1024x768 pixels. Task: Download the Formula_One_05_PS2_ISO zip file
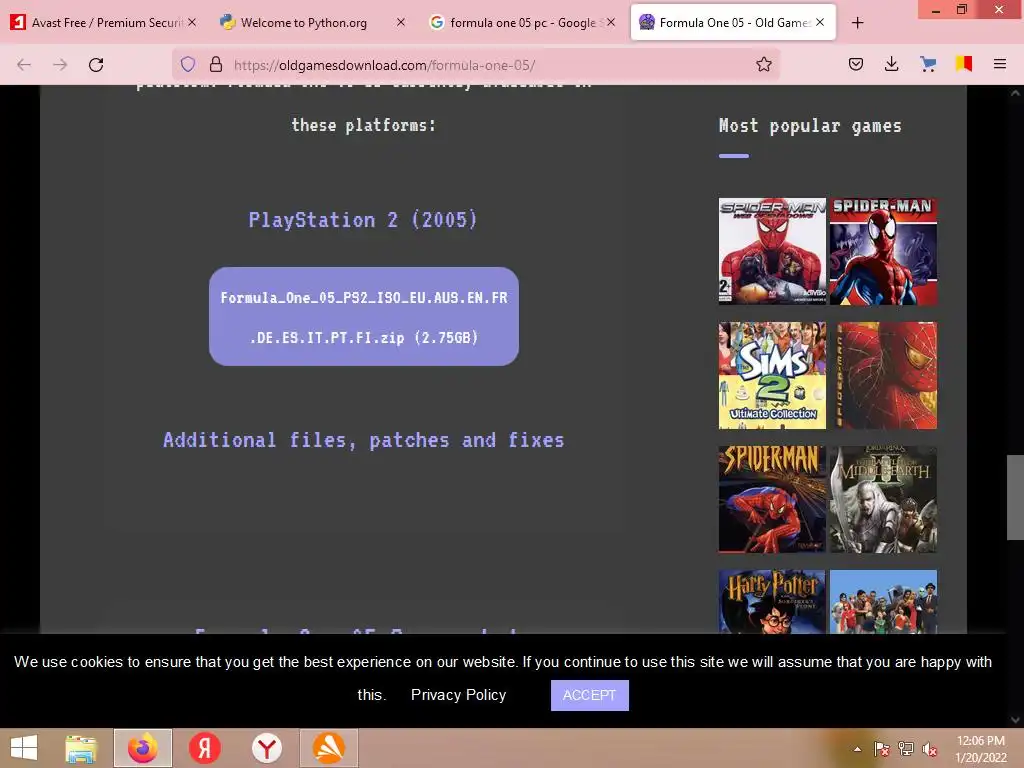pos(364,317)
